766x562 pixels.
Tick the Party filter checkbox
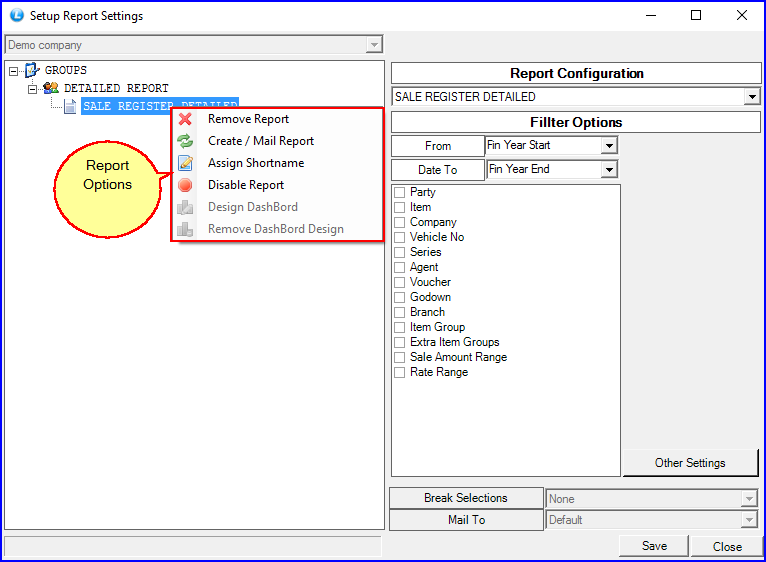point(400,192)
